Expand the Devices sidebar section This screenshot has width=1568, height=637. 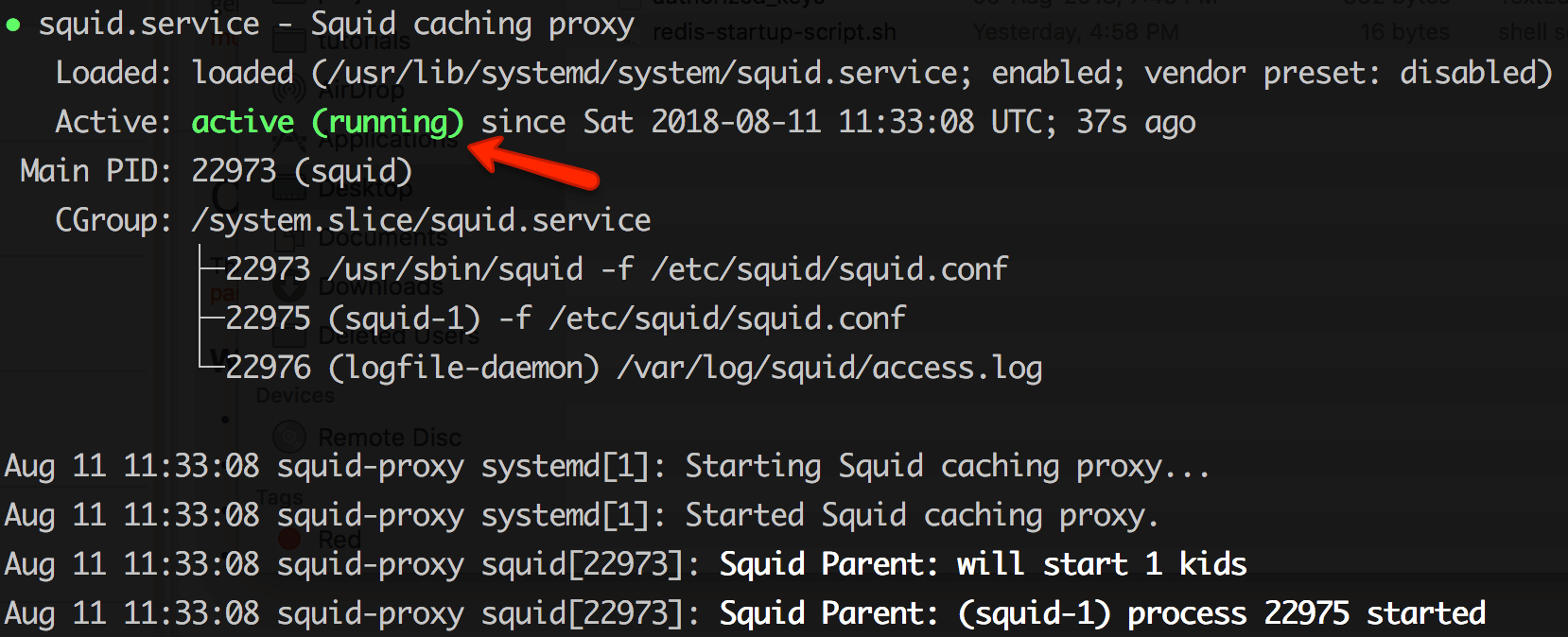(295, 396)
